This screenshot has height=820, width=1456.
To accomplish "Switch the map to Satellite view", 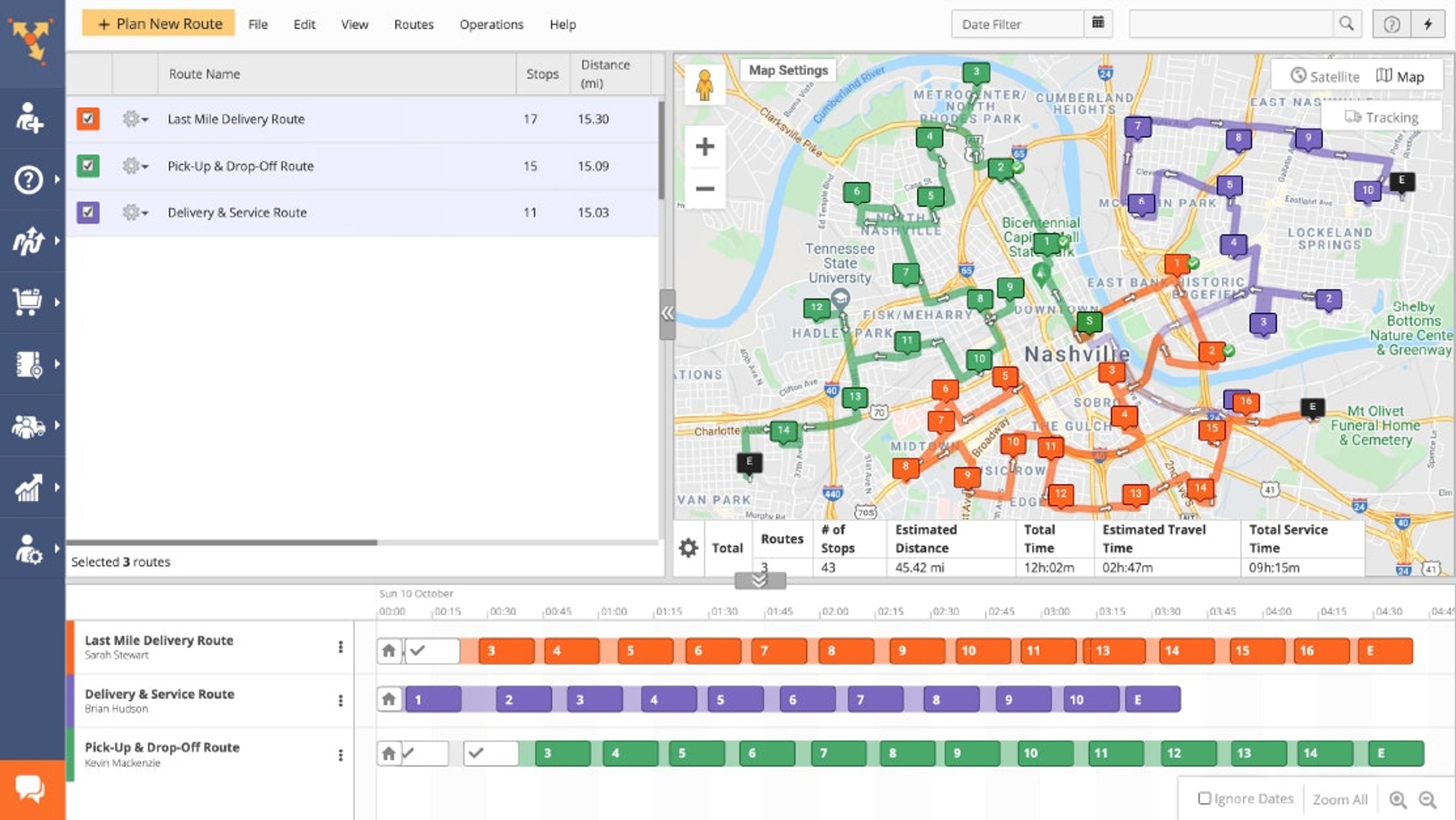I will click(1324, 76).
